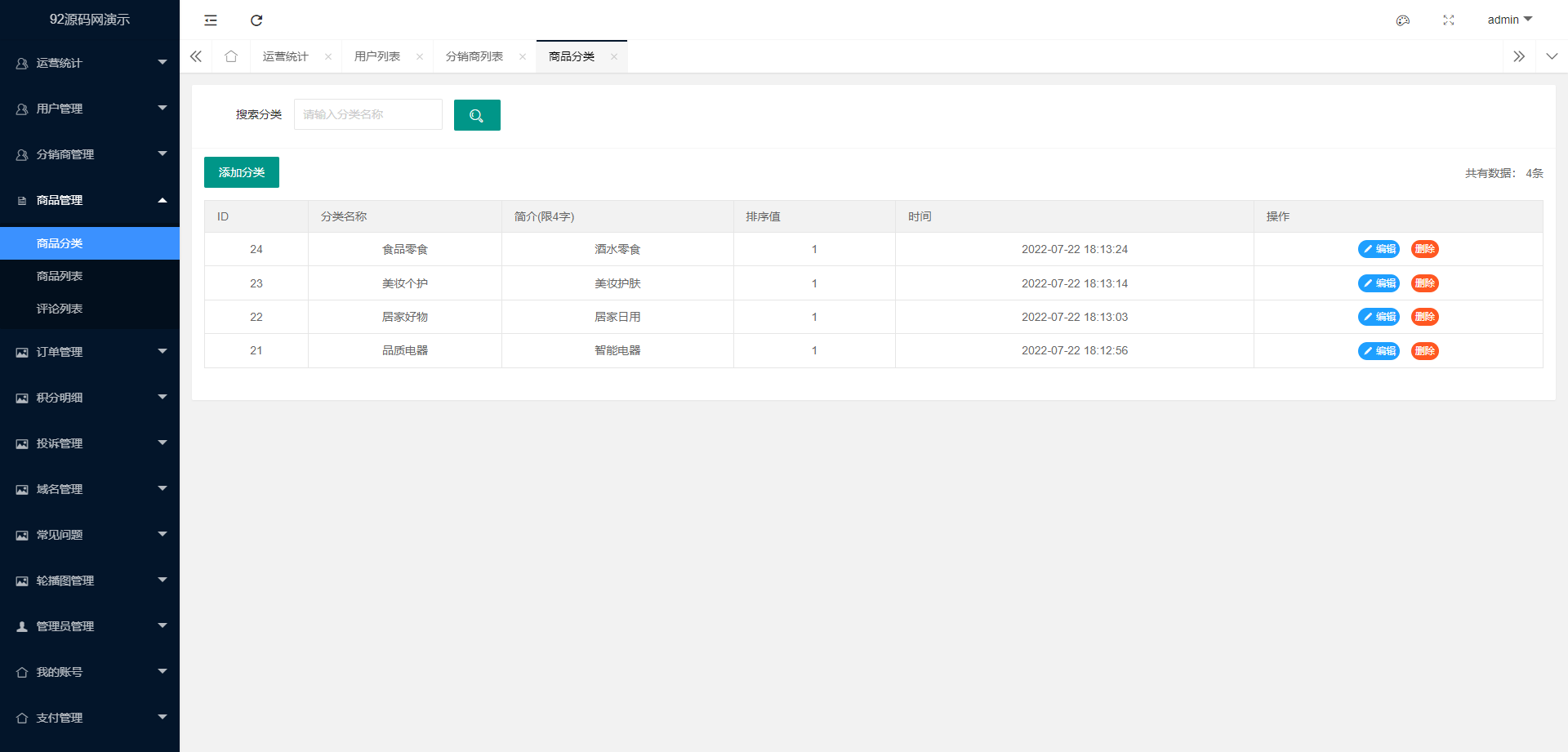The width and height of the screenshot is (1568, 752).
Task: Click the page refresh icon
Action: coord(256,20)
